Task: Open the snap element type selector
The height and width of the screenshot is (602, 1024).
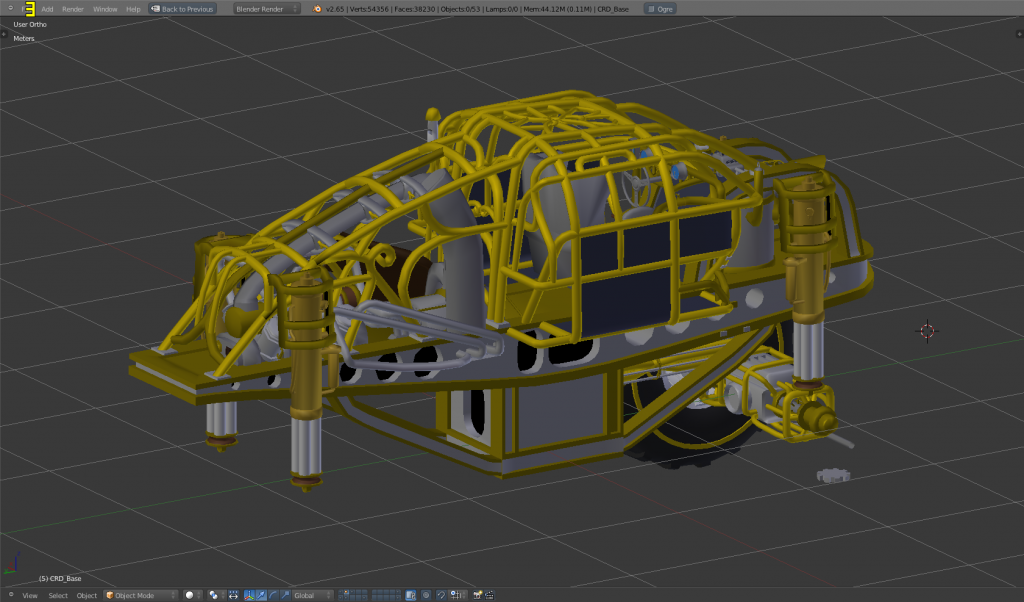Action: [x=458, y=595]
